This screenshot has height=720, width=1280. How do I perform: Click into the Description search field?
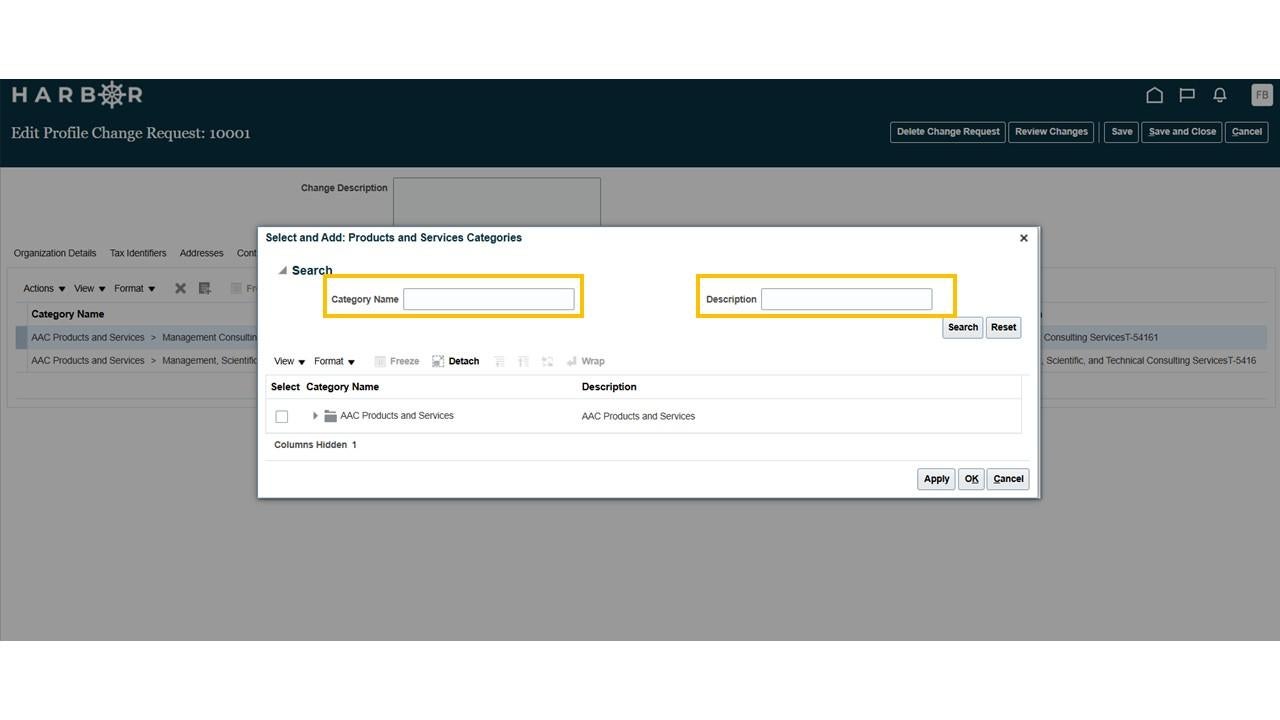click(846, 299)
